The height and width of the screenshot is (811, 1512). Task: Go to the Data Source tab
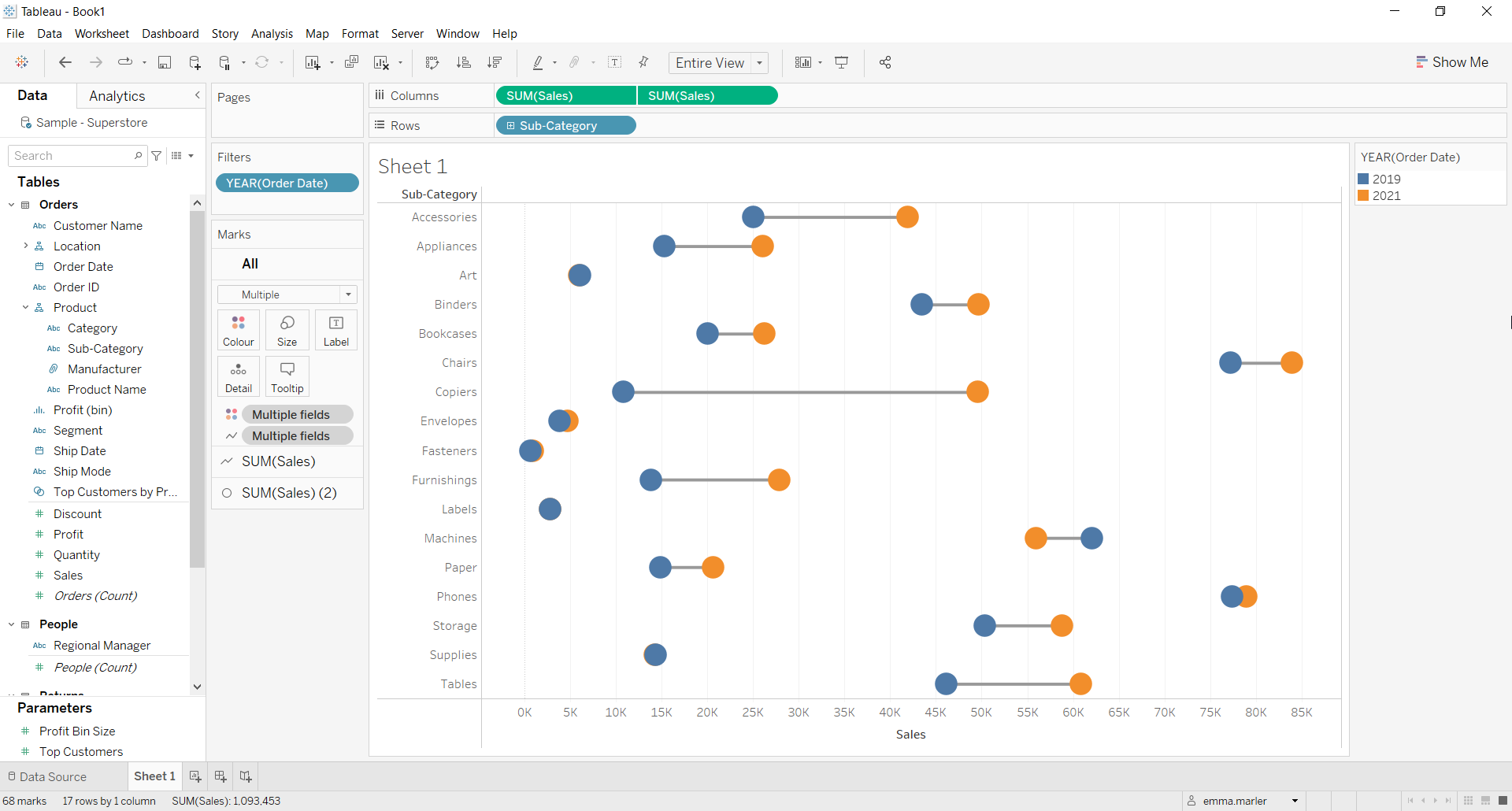(x=47, y=776)
